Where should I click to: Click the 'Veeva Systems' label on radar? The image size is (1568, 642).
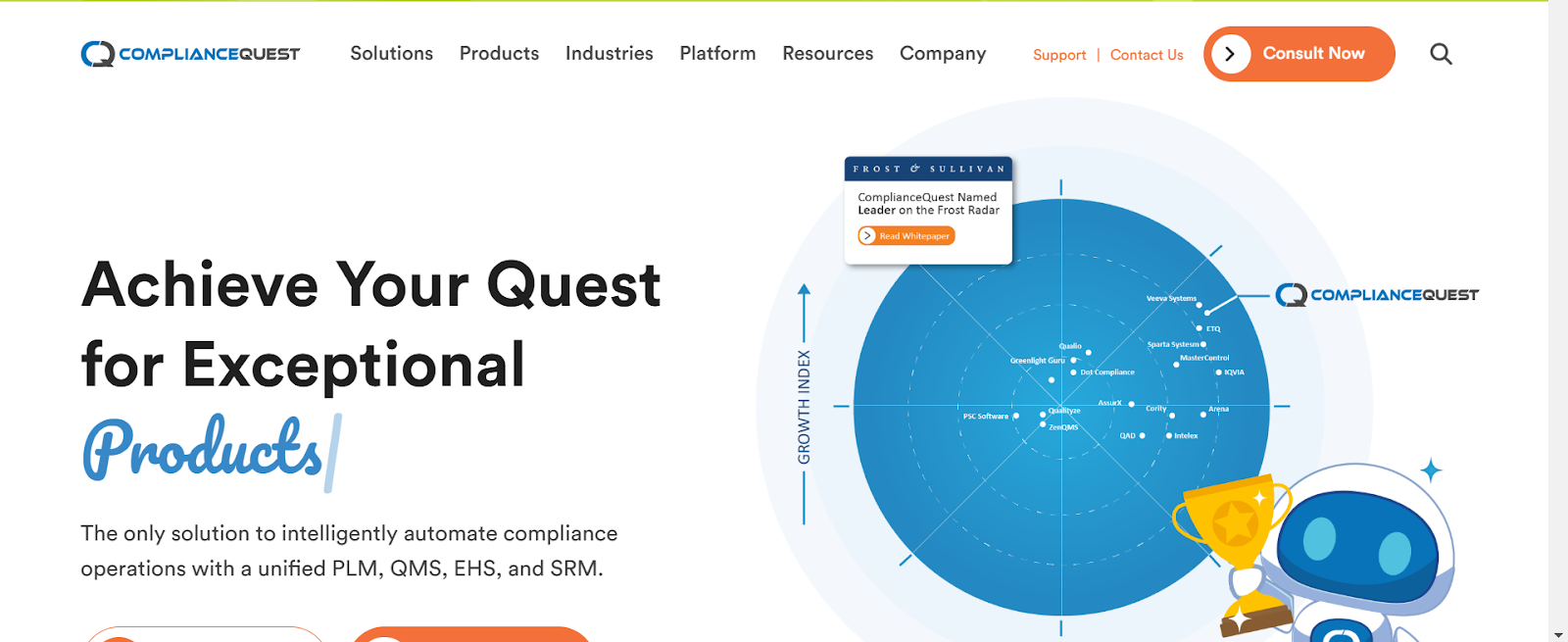coord(1171,298)
